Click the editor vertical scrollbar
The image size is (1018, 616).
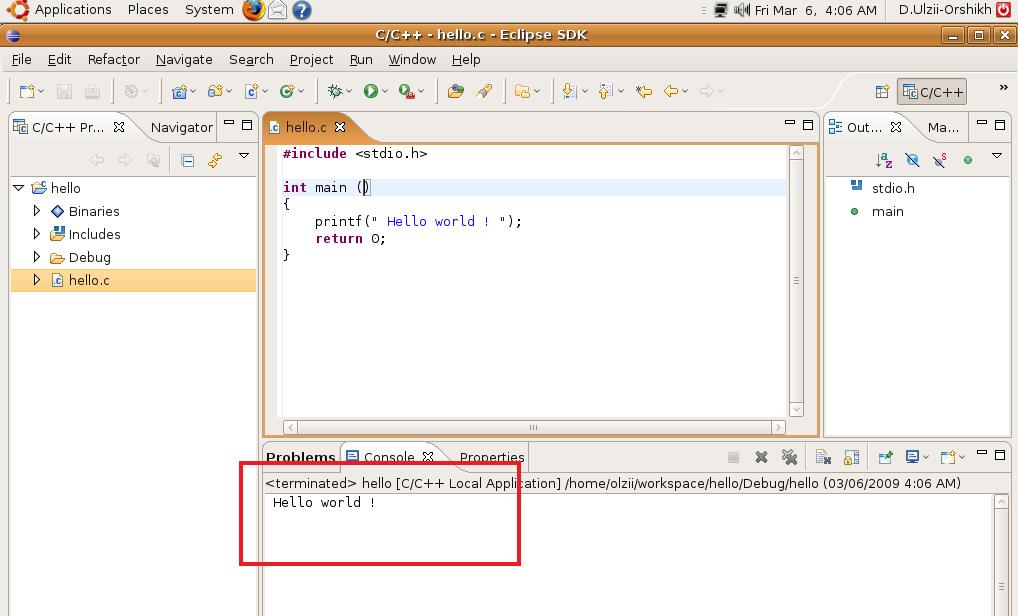click(796, 281)
